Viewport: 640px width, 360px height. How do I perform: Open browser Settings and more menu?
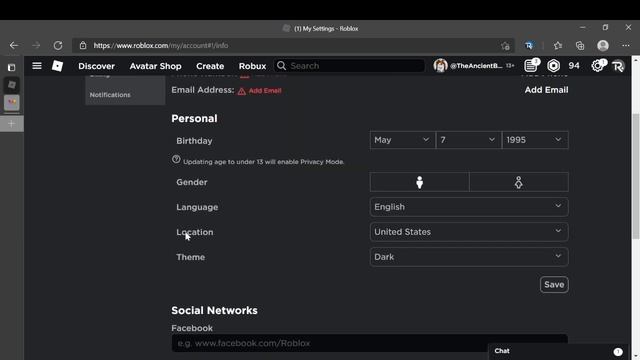[x=626, y=45]
